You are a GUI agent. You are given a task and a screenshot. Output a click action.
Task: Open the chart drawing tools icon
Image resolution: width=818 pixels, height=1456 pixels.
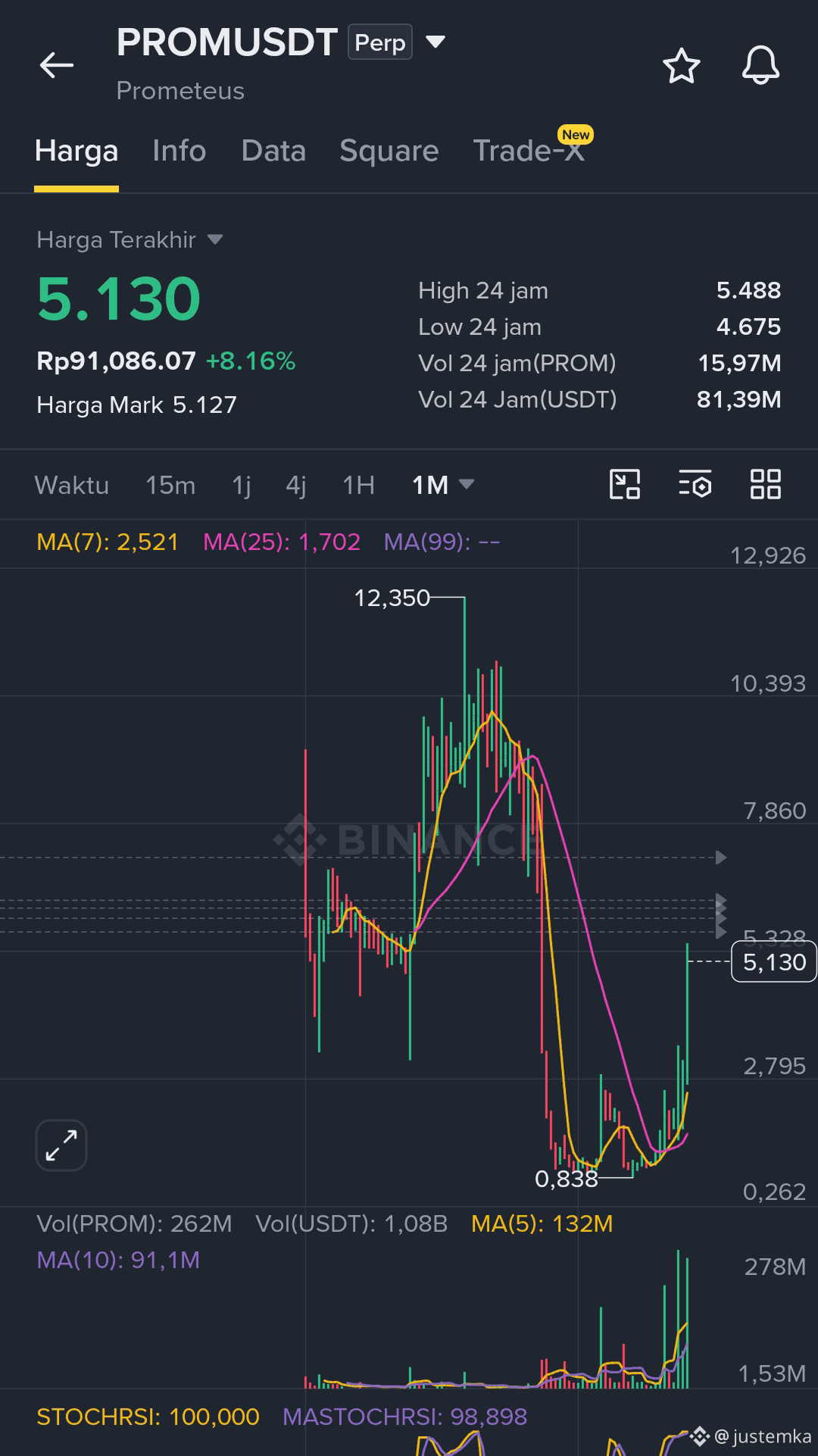click(625, 484)
